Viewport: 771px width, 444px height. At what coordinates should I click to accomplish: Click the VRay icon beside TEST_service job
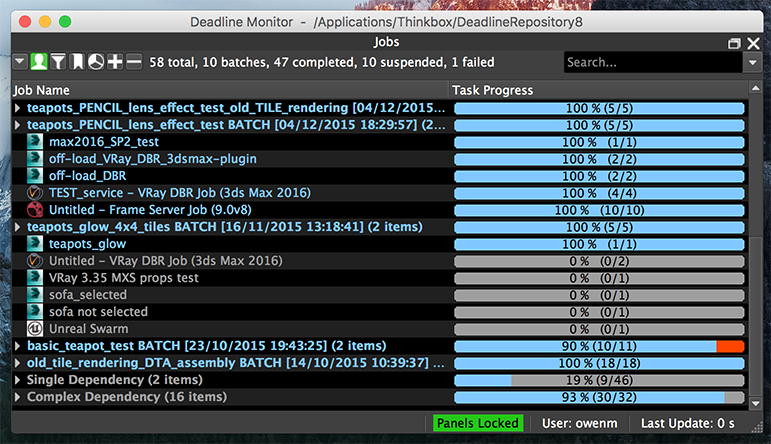click(35, 193)
